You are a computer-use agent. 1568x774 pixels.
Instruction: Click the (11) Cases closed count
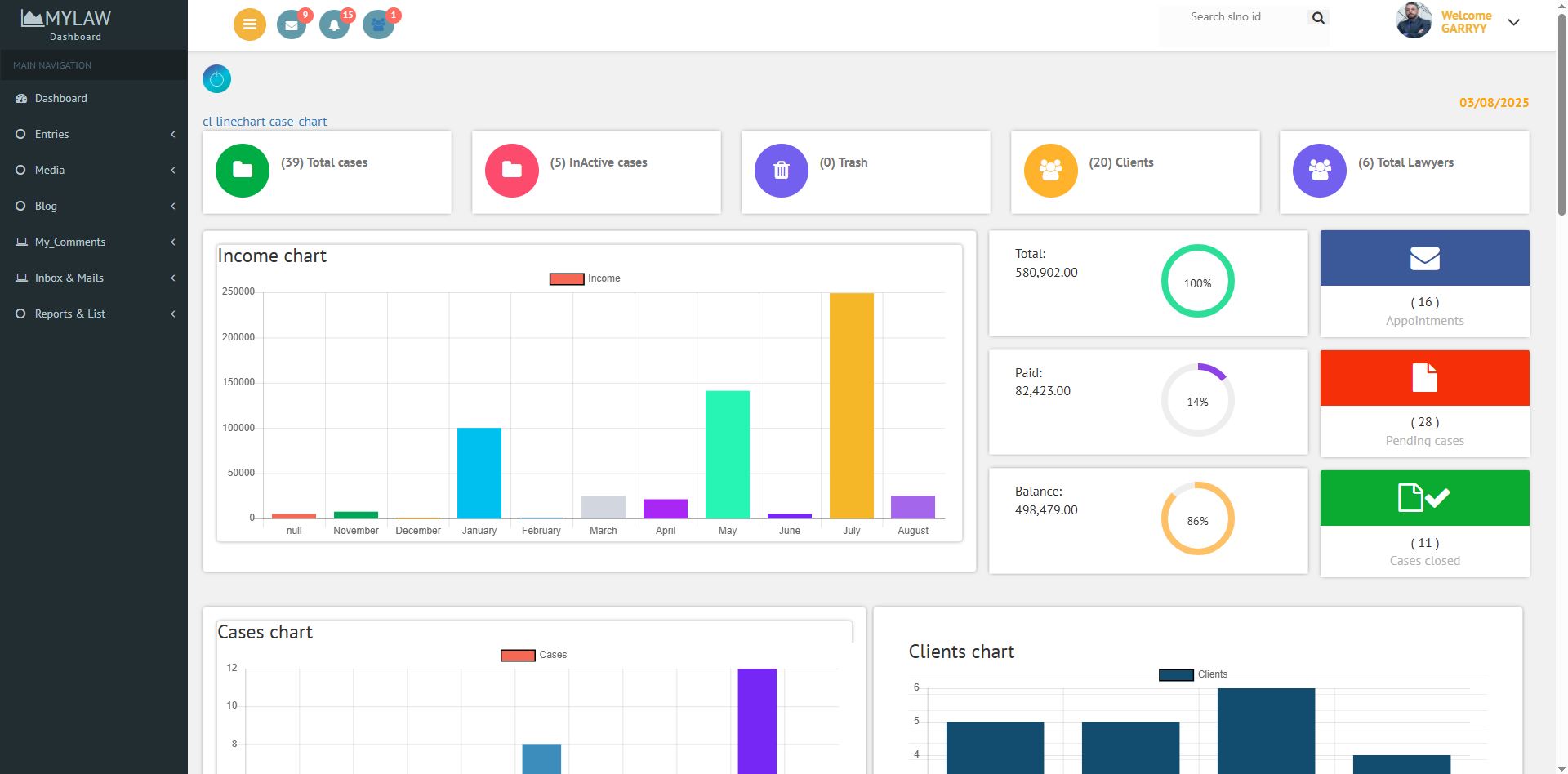[x=1425, y=543]
